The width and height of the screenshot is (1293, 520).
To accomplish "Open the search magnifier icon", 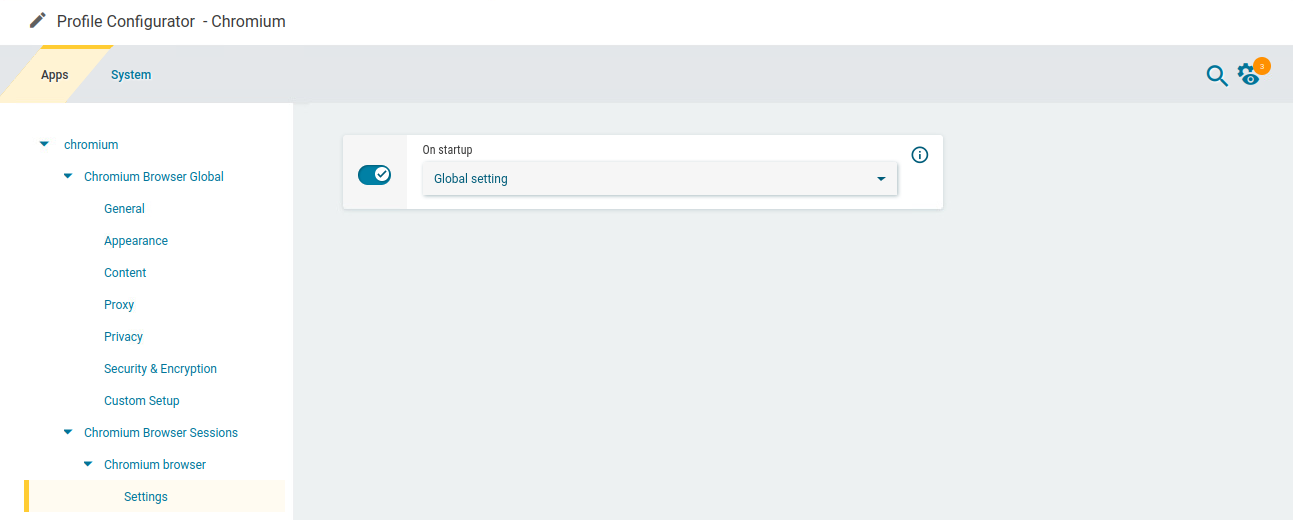I will pos(1216,75).
